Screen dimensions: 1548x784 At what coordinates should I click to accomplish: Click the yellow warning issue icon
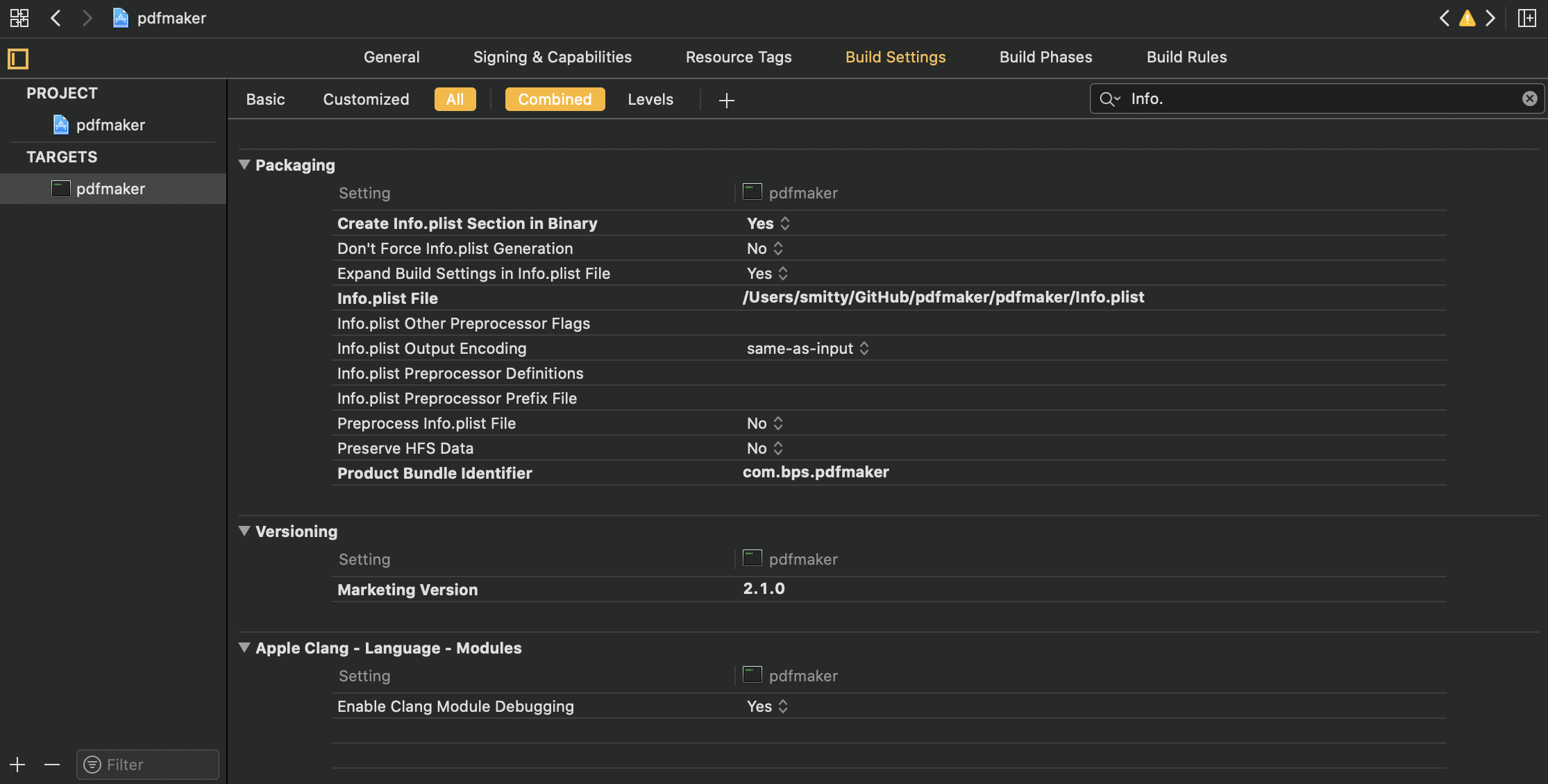tap(1467, 18)
